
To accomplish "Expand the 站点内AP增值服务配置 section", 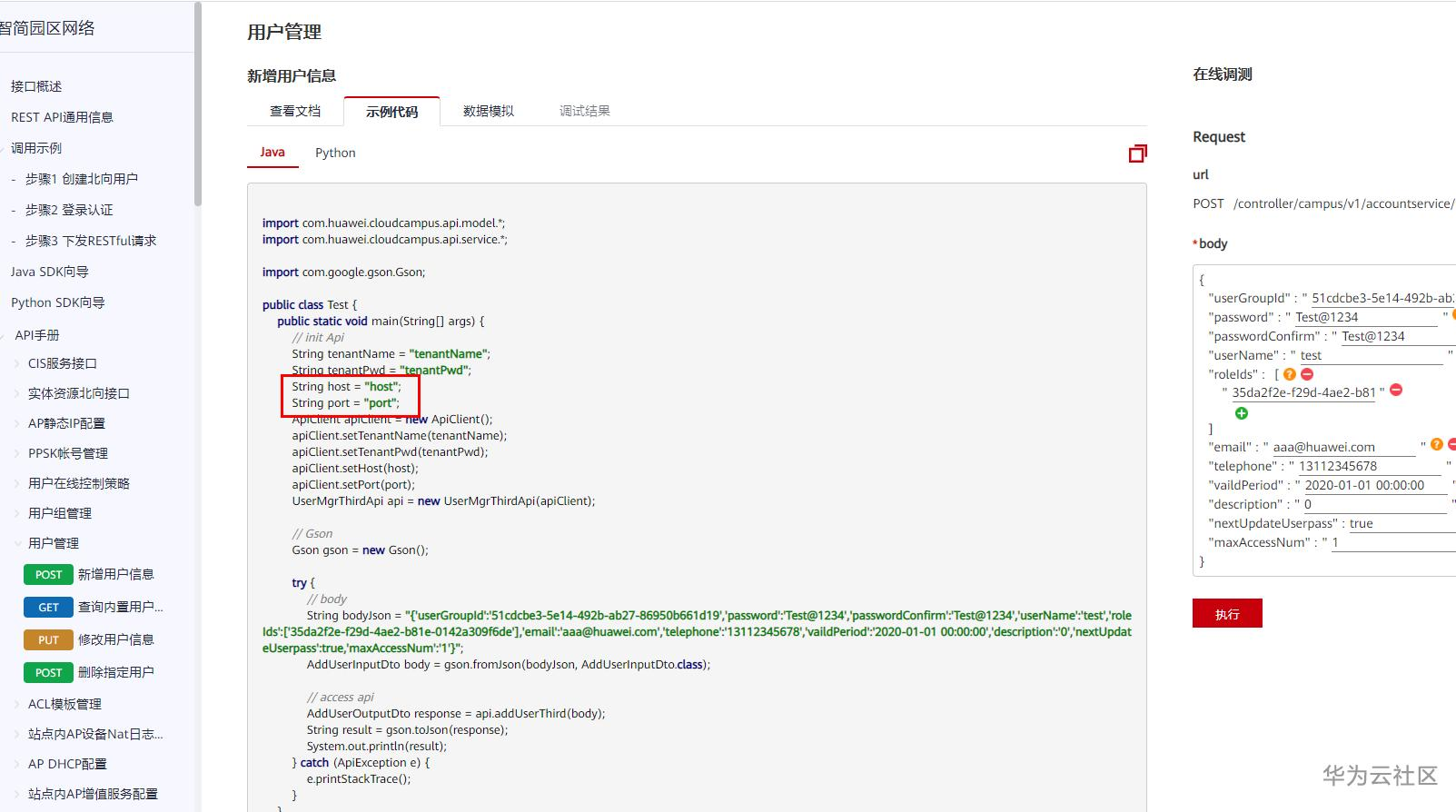I will (x=17, y=794).
